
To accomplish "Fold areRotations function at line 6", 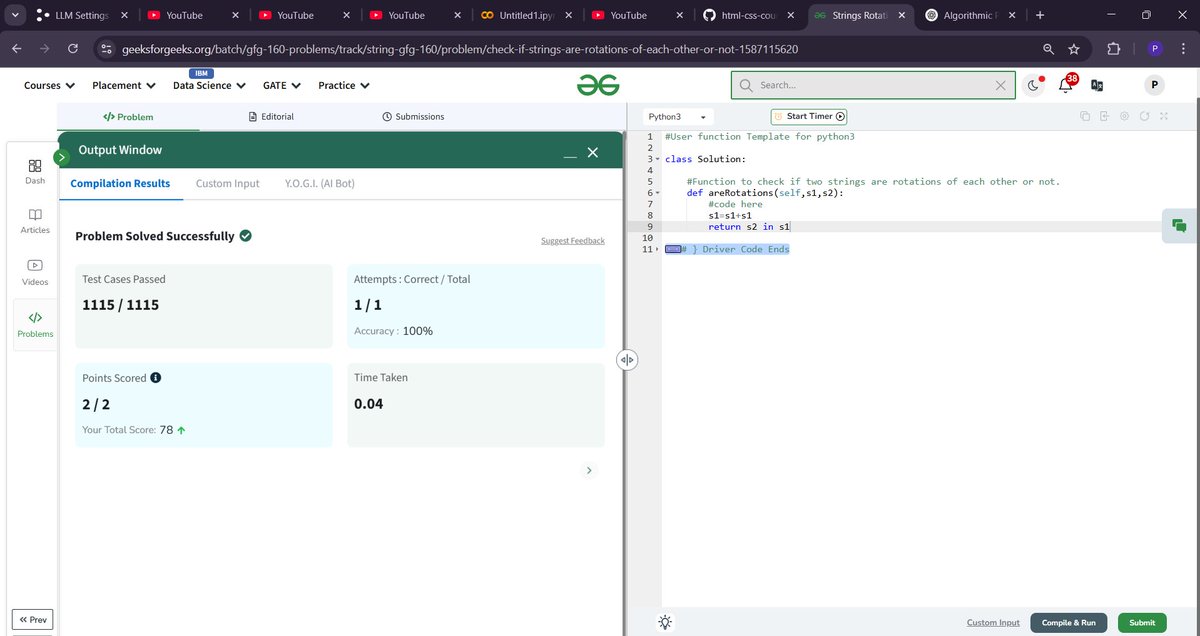I will pyautogui.click(x=657, y=192).
